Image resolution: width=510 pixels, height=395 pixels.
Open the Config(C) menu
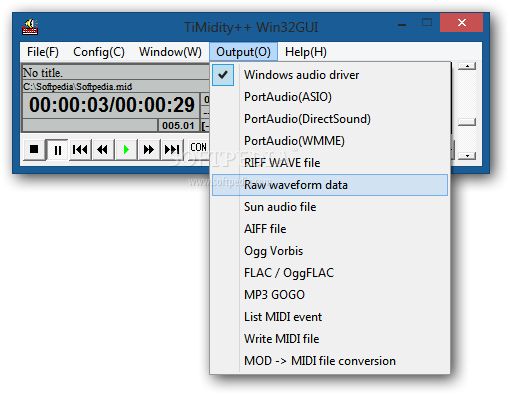(x=99, y=52)
